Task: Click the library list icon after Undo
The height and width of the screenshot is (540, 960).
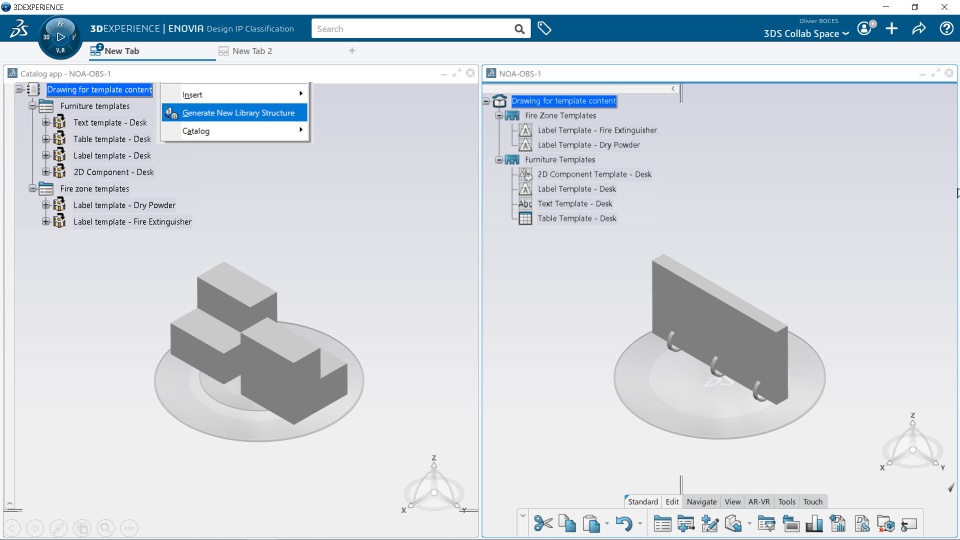Action: tap(662, 524)
